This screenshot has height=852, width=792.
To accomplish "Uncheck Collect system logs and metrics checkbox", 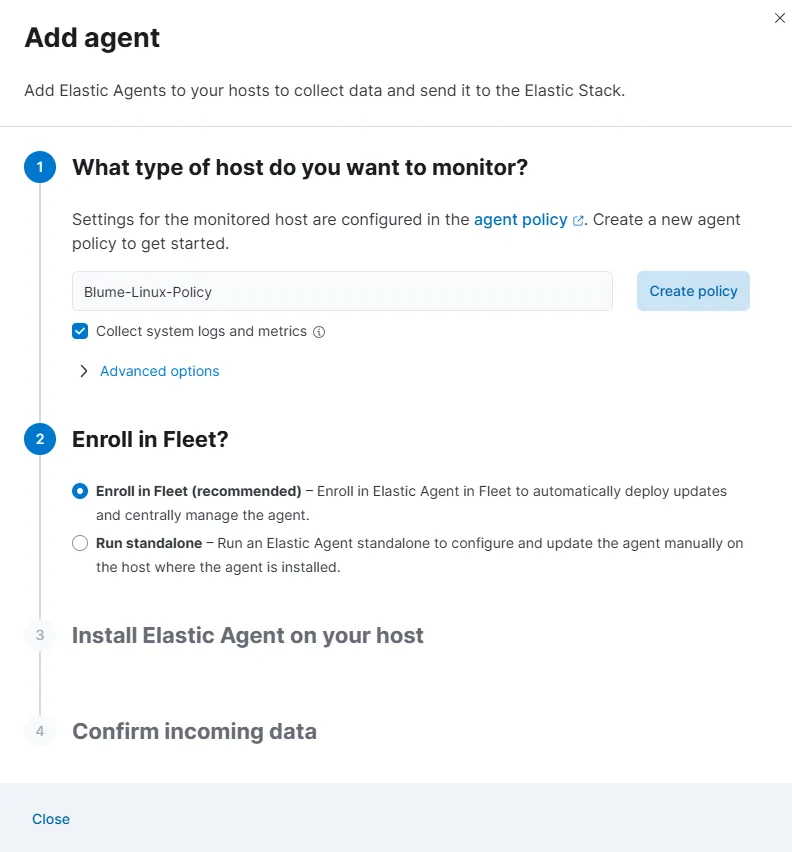I will [x=80, y=331].
